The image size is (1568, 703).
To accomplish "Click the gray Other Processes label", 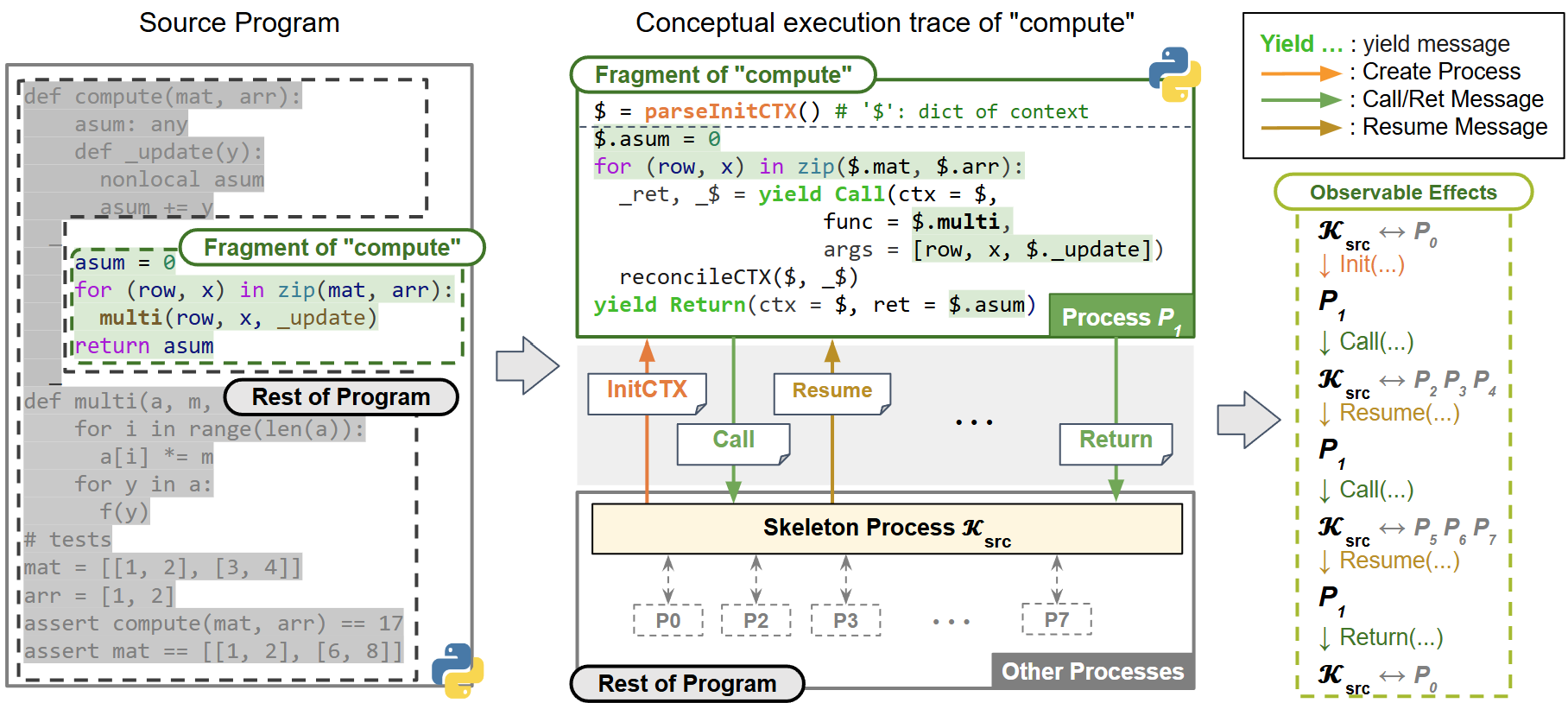I will pos(1092,671).
